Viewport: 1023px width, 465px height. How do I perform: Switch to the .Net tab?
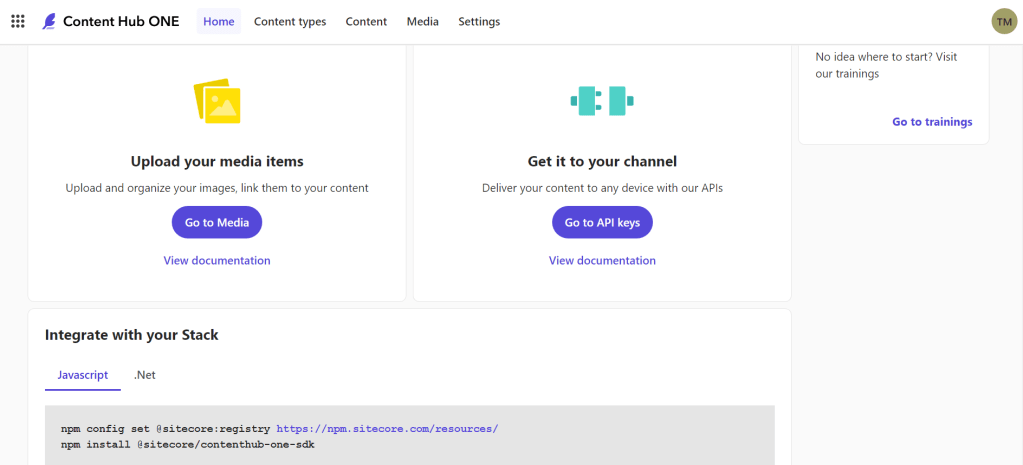coord(145,374)
